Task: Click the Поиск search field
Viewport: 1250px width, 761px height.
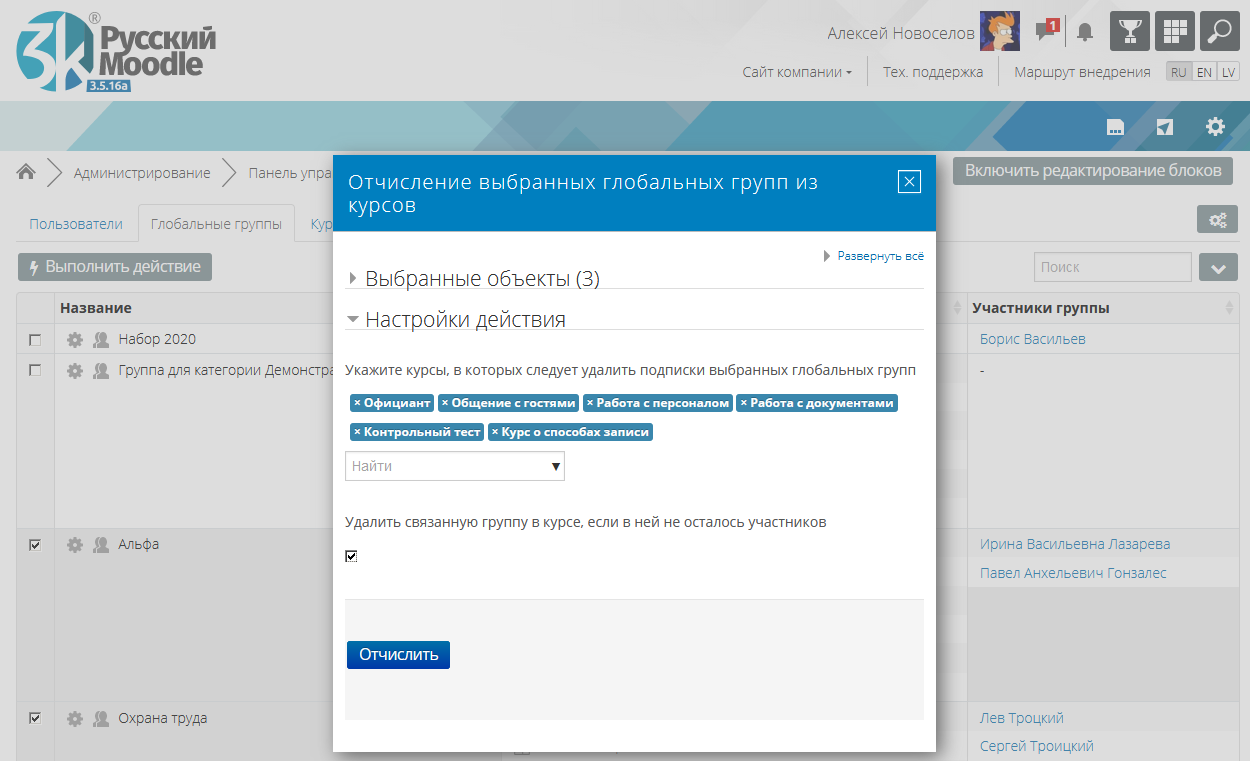Action: [1112, 267]
